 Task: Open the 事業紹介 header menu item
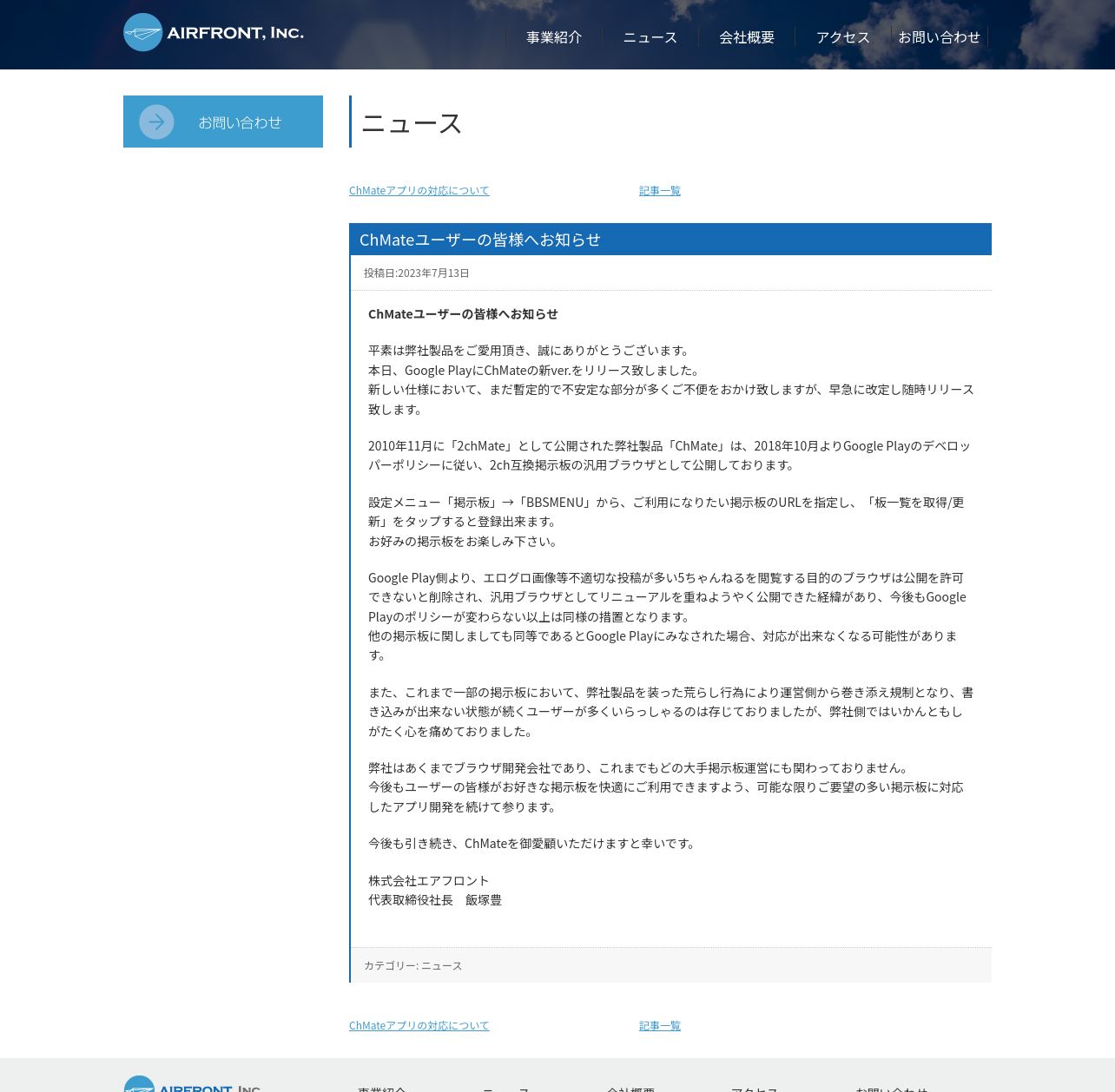[554, 37]
